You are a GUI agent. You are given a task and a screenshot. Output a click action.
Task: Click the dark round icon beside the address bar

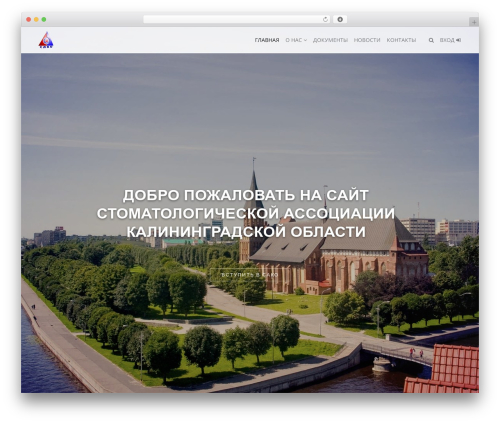pyautogui.click(x=340, y=20)
